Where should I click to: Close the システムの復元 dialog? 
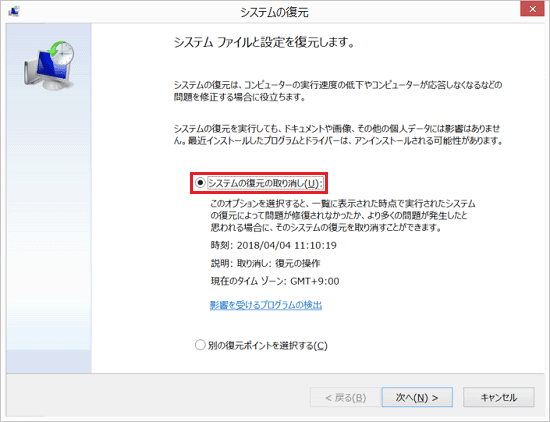tap(532, 9)
